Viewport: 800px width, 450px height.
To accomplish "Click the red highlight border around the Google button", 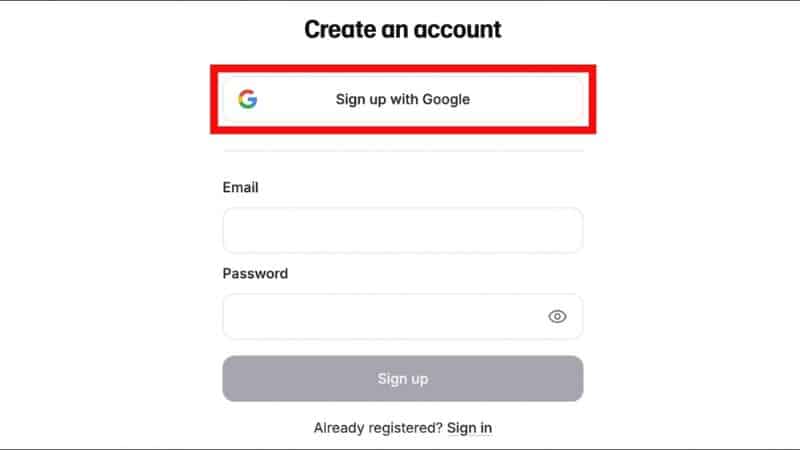I will pos(403,68).
